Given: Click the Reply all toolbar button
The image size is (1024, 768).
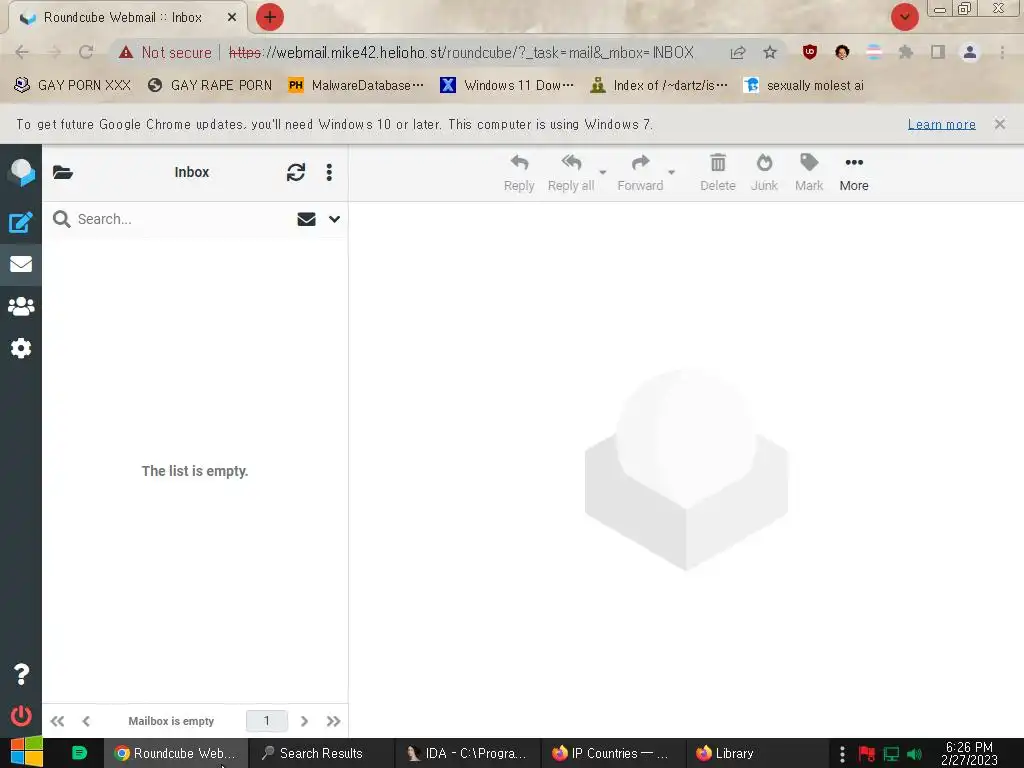Looking at the screenshot, I should coord(571,173).
